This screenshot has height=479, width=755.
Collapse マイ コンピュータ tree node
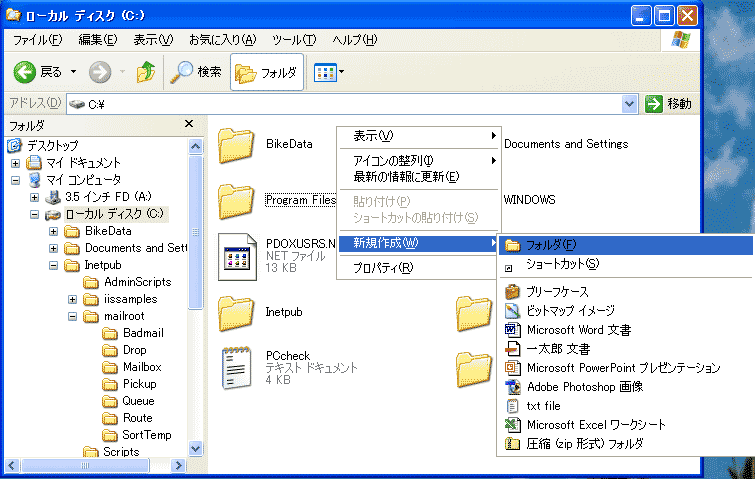click(x=15, y=180)
